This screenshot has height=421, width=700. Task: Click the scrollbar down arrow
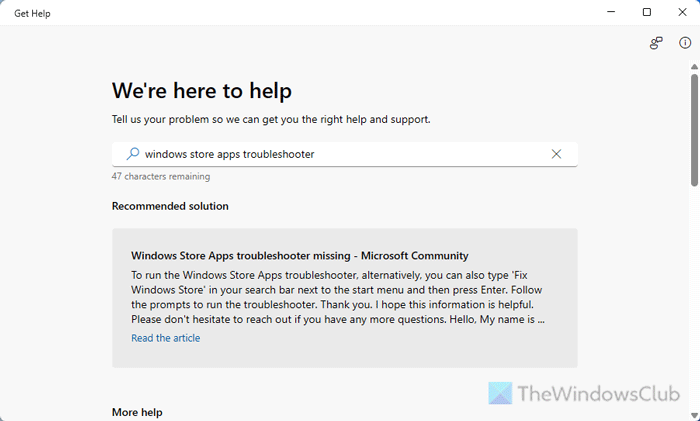tap(694, 414)
